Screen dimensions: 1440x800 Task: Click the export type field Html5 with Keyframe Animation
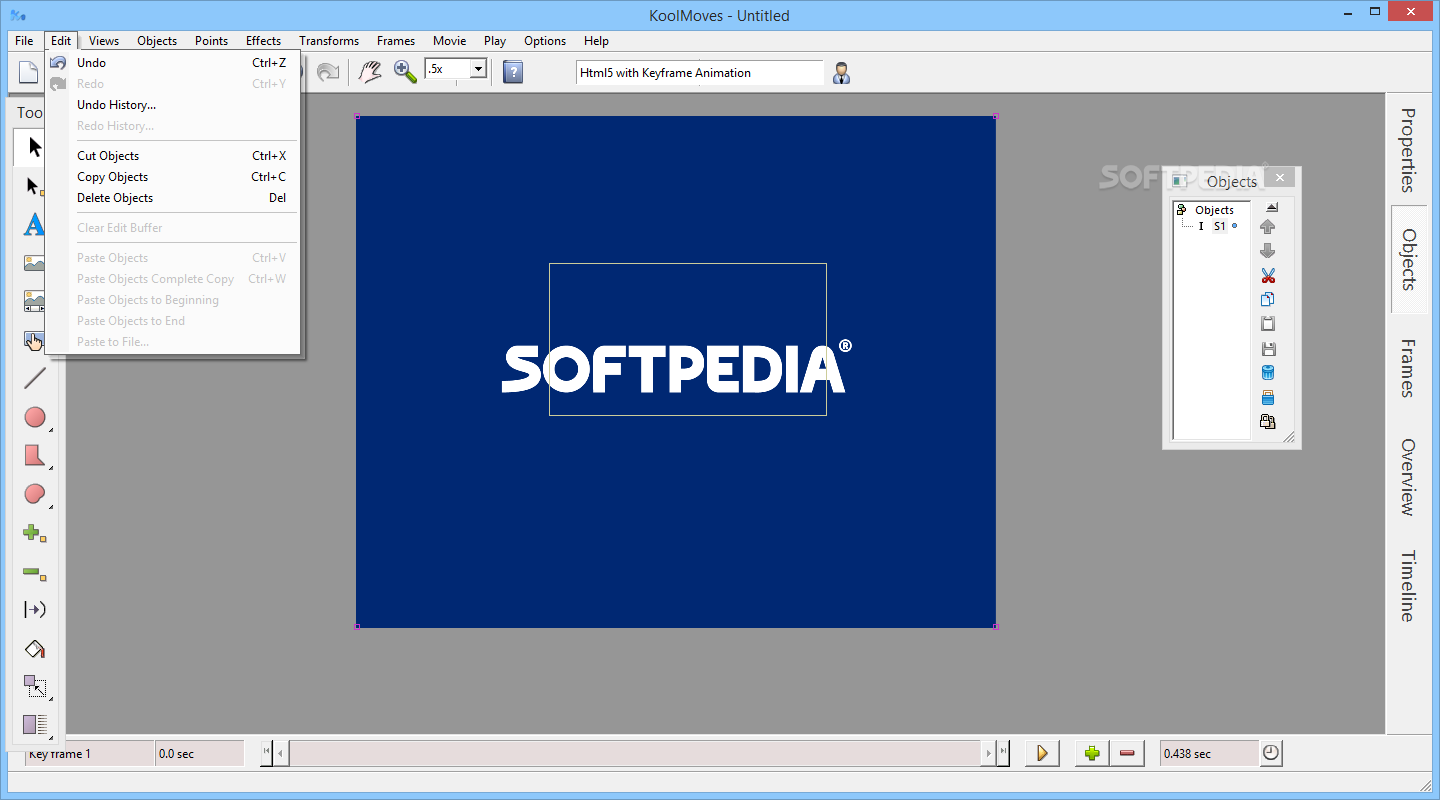tap(699, 72)
